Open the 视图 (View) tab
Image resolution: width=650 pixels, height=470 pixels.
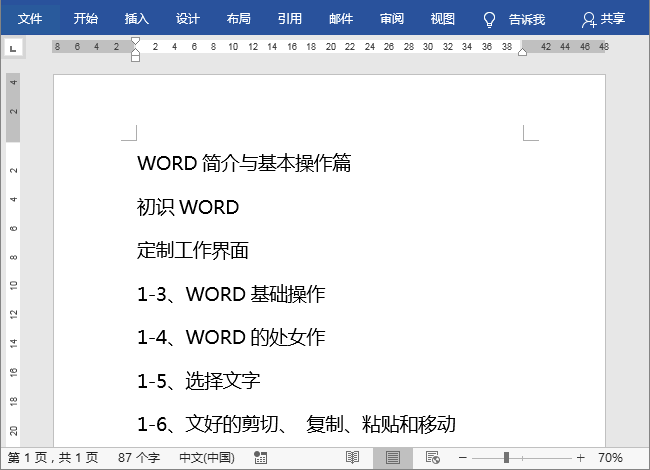(443, 19)
